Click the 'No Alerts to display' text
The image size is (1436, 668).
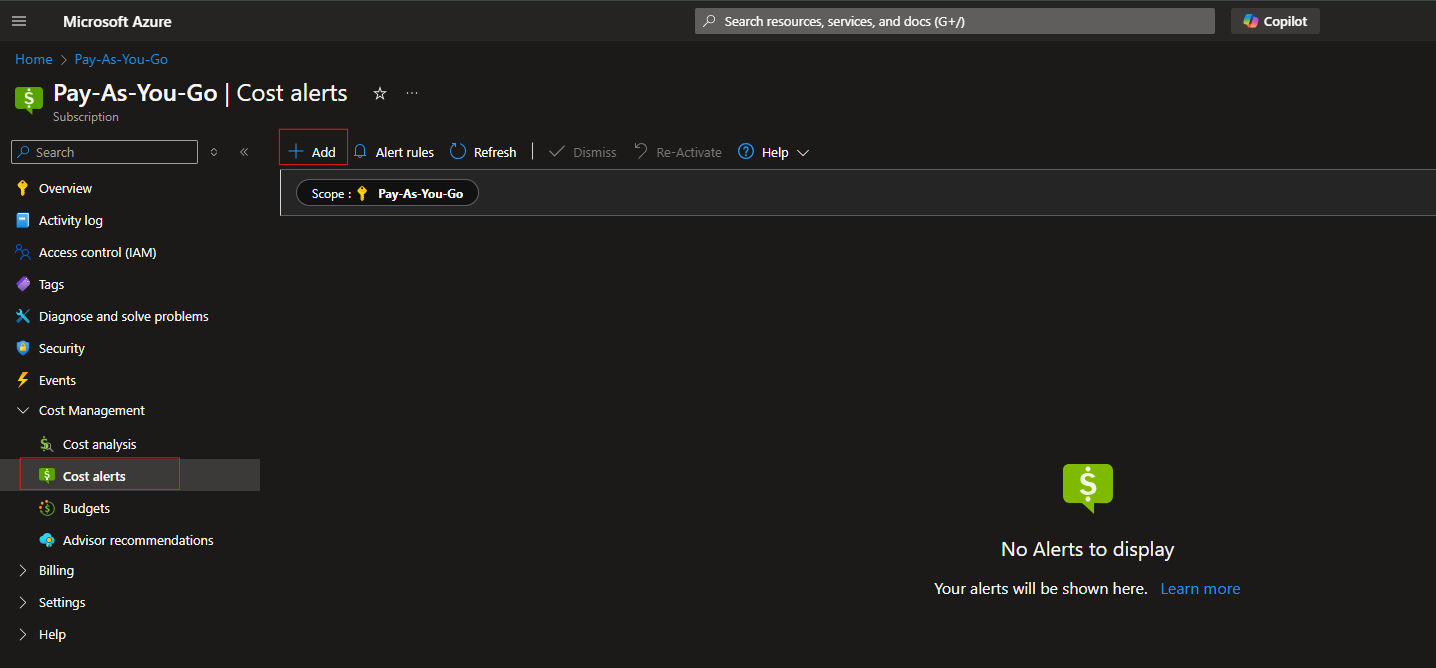pos(1088,549)
